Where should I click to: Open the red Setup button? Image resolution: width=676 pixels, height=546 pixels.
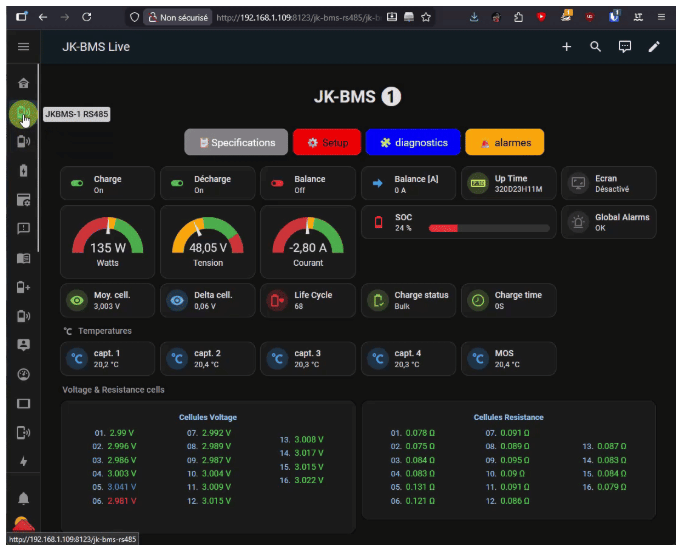[327, 142]
